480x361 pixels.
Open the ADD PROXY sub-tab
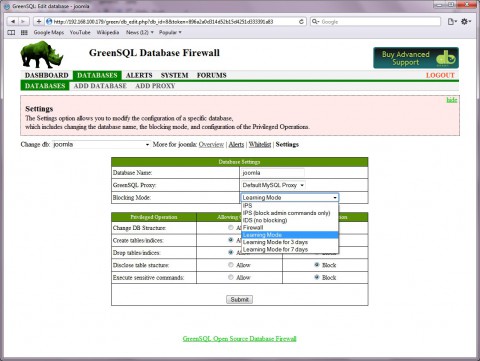[155, 86]
